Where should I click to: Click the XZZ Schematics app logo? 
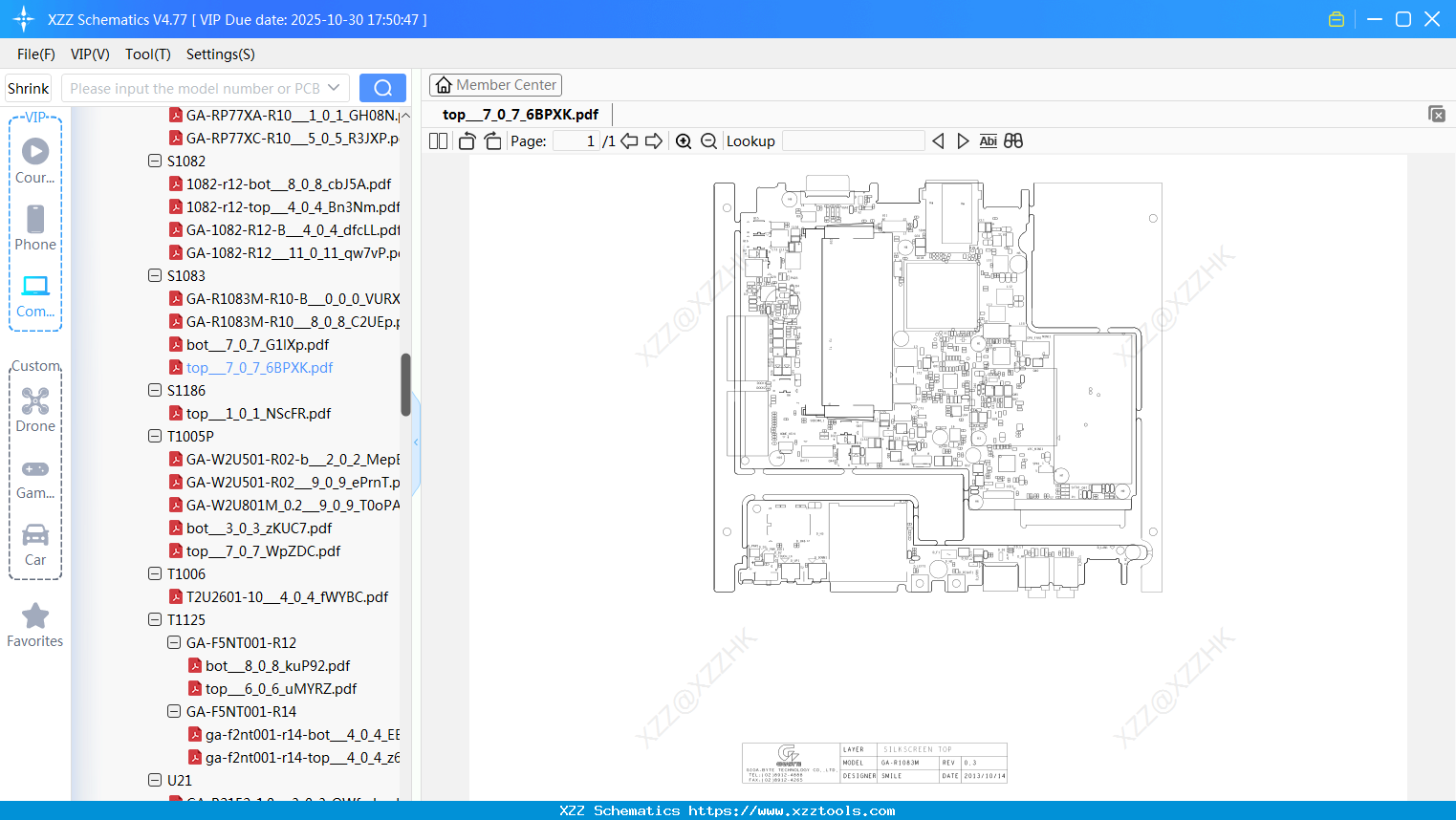24,19
